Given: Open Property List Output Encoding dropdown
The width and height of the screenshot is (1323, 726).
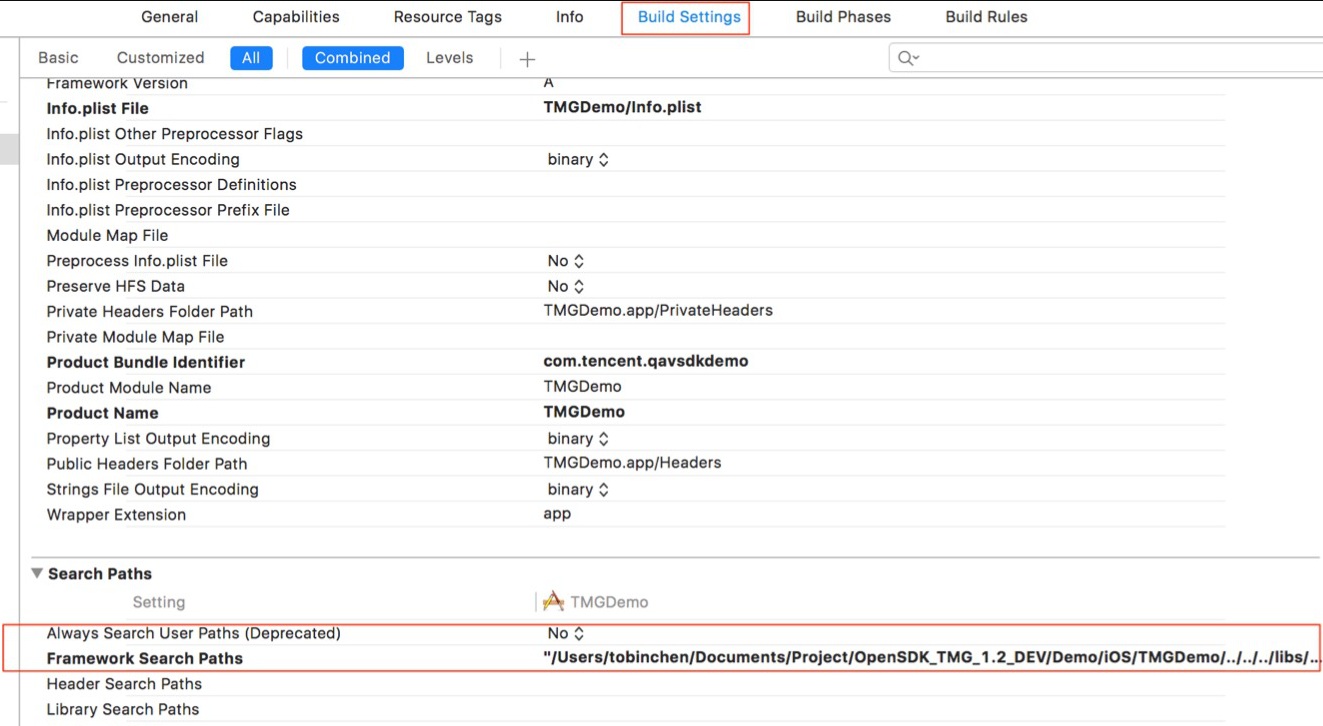Looking at the screenshot, I should 578,438.
